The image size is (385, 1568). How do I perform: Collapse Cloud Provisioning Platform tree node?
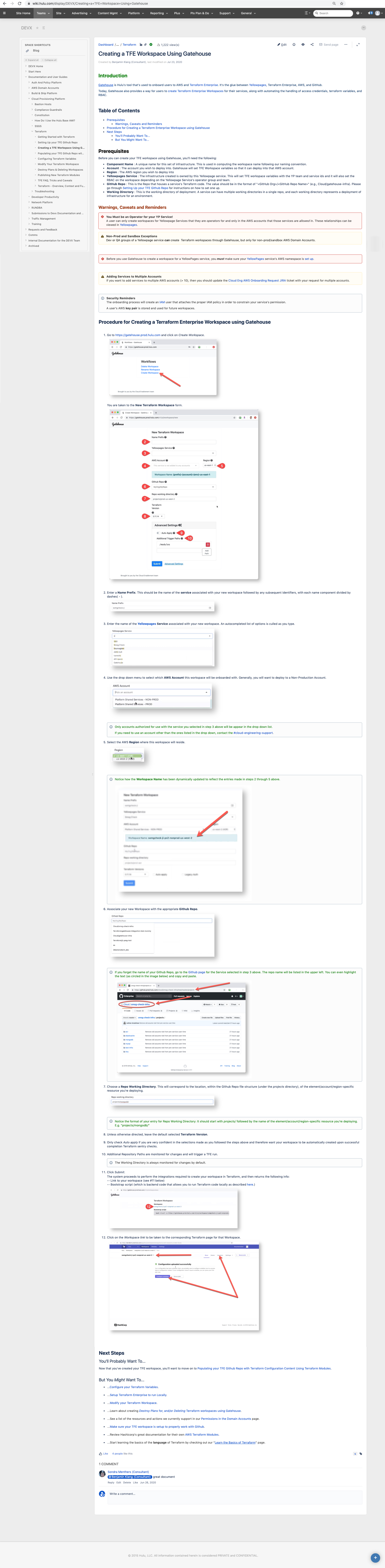(x=29, y=99)
